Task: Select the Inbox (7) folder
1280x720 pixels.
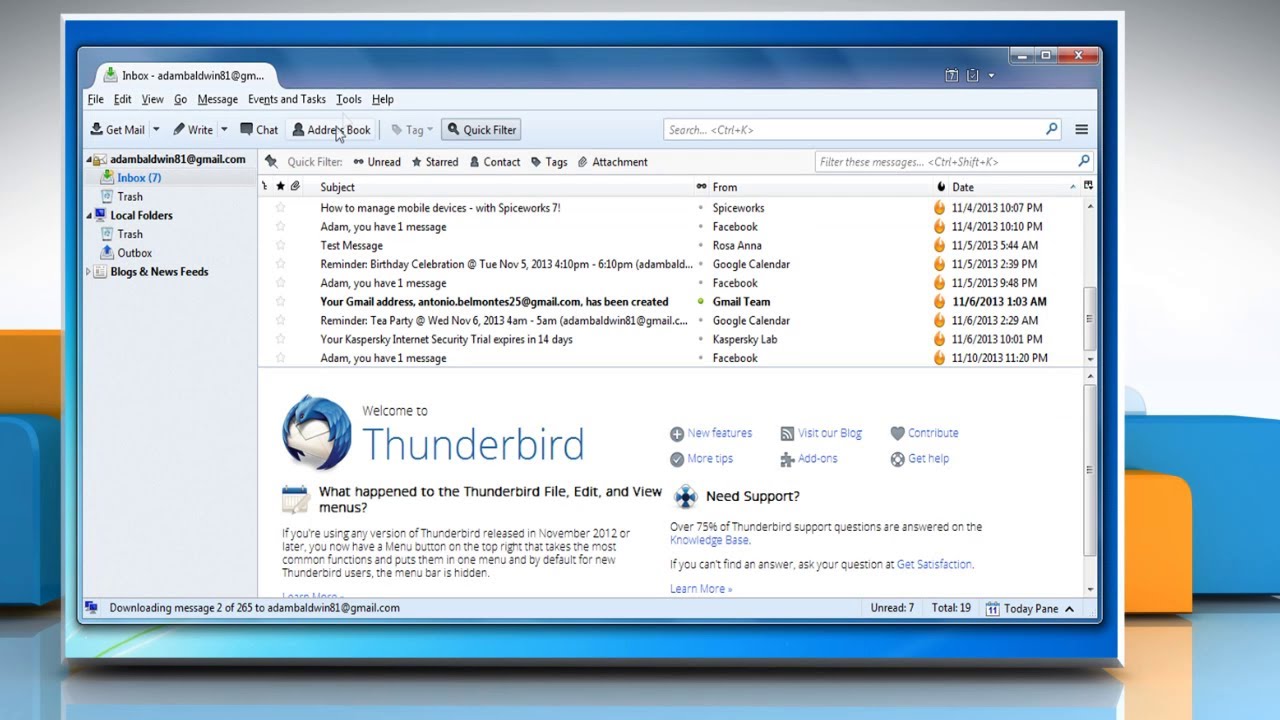Action: [x=139, y=178]
